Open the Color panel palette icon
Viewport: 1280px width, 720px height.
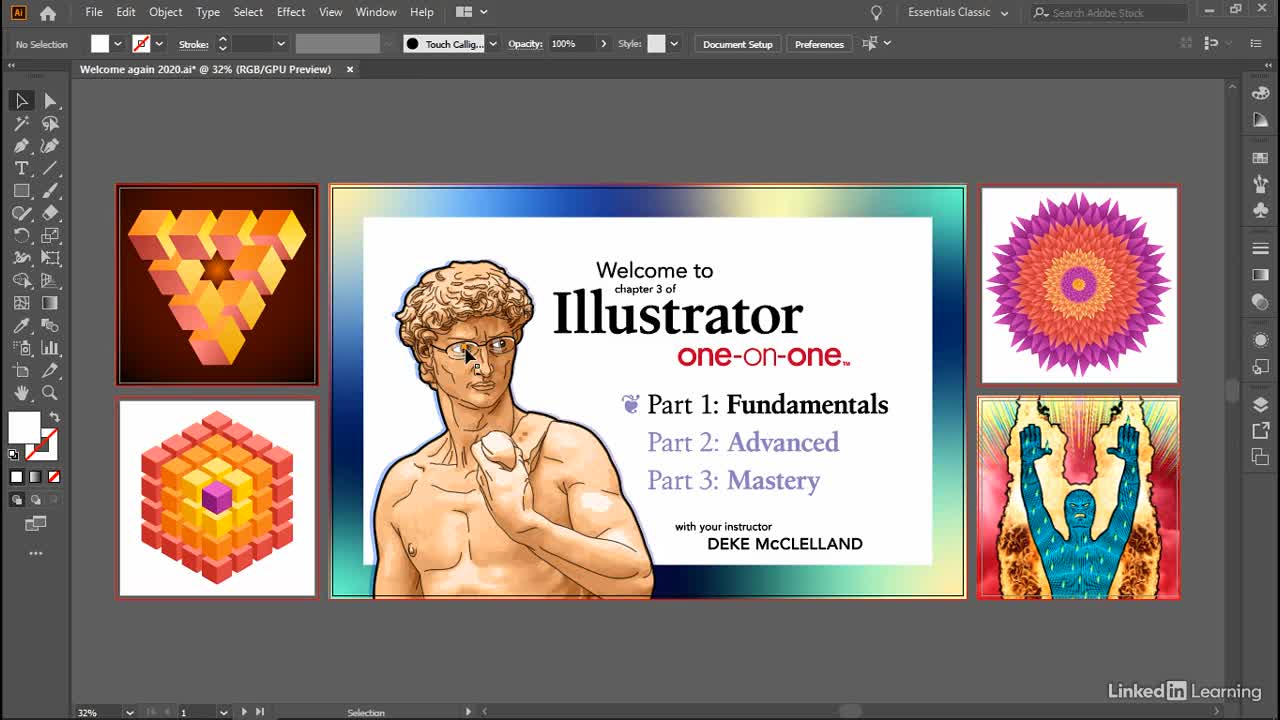click(x=1260, y=94)
